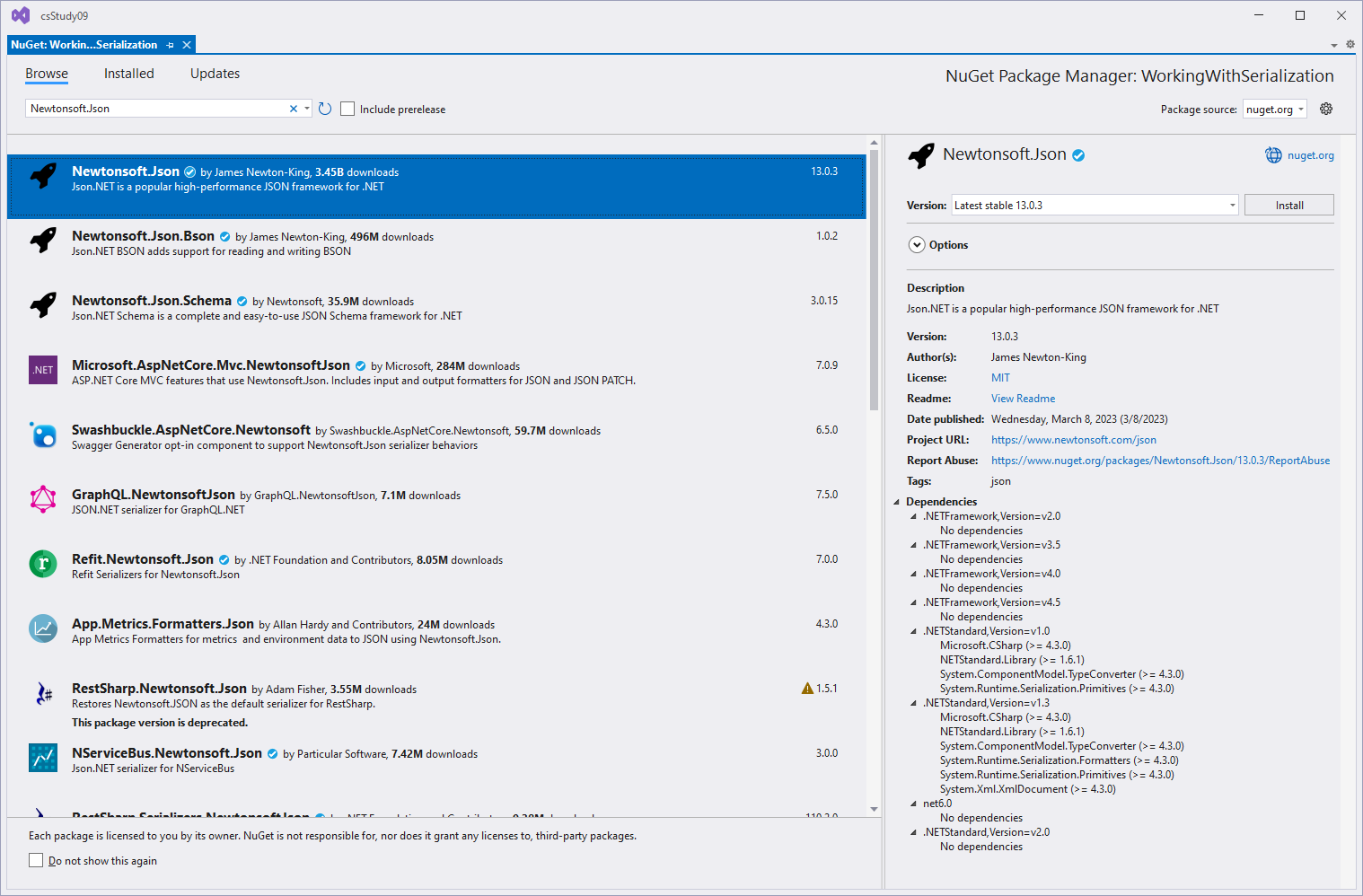Check Do not show this again
The image size is (1363, 896).
click(x=36, y=860)
